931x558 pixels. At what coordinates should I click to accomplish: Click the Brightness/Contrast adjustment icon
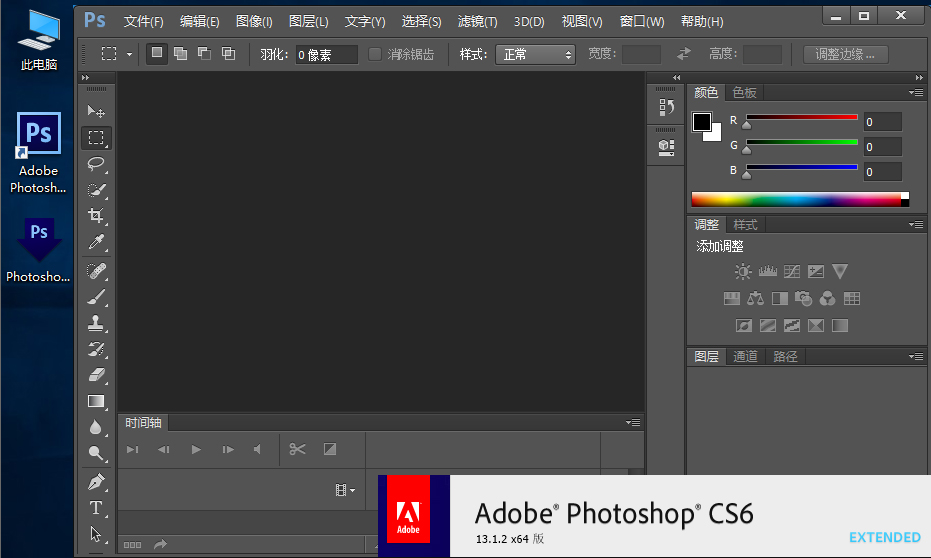(743, 271)
